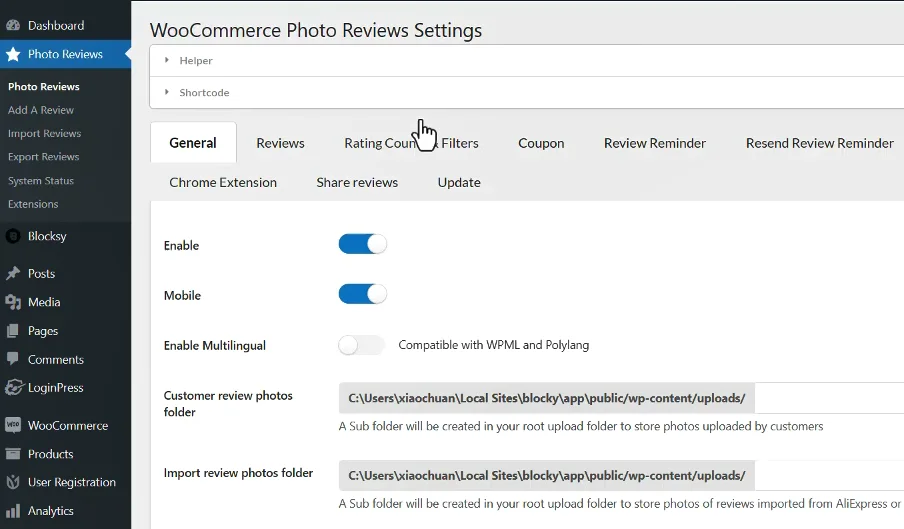View System Status page
The height and width of the screenshot is (529, 904).
41,180
